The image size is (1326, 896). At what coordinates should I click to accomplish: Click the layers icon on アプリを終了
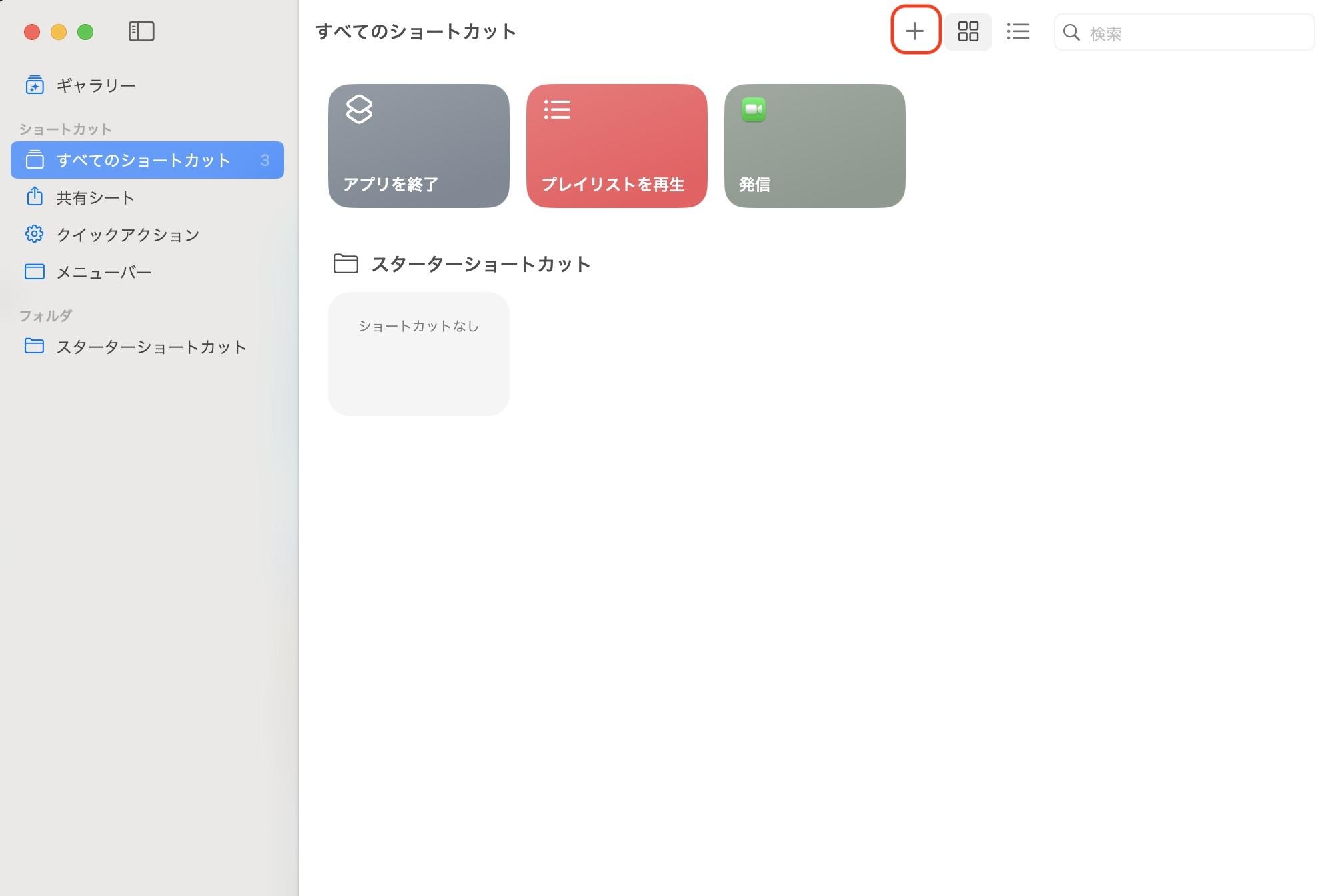pos(359,109)
